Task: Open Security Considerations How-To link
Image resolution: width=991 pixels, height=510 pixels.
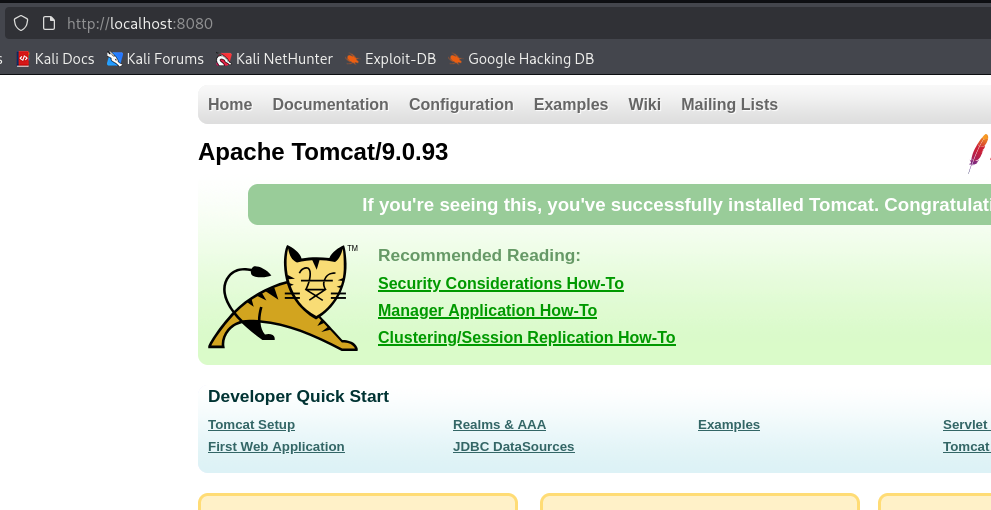Action: (x=501, y=283)
